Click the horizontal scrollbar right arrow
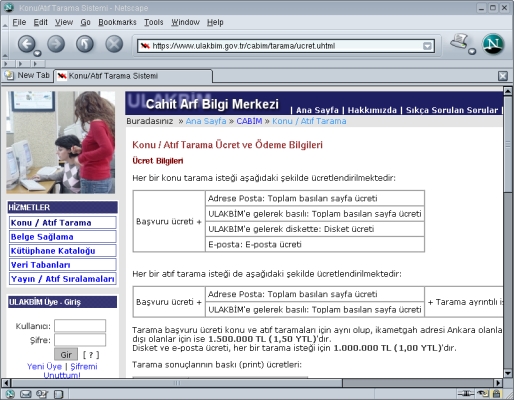 pyautogui.click(x=498, y=383)
